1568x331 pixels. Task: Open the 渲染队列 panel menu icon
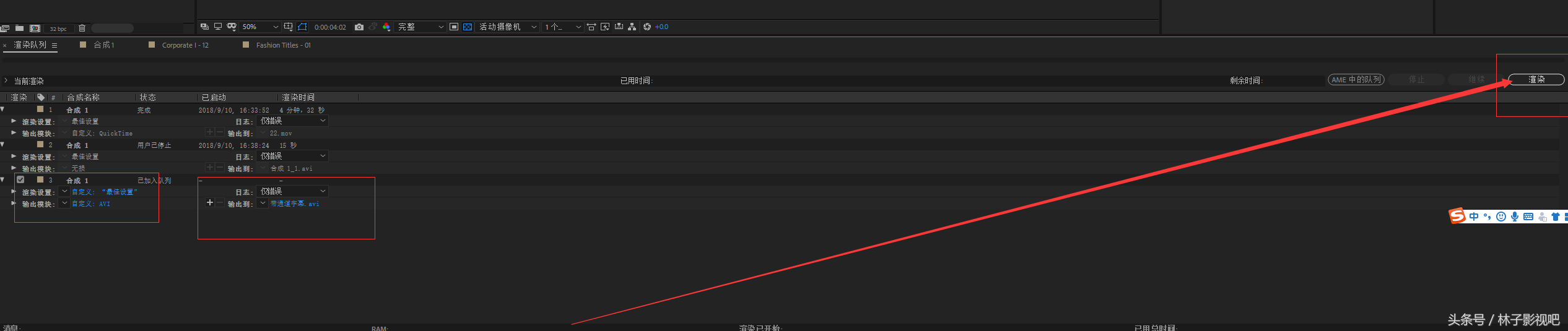click(x=54, y=45)
